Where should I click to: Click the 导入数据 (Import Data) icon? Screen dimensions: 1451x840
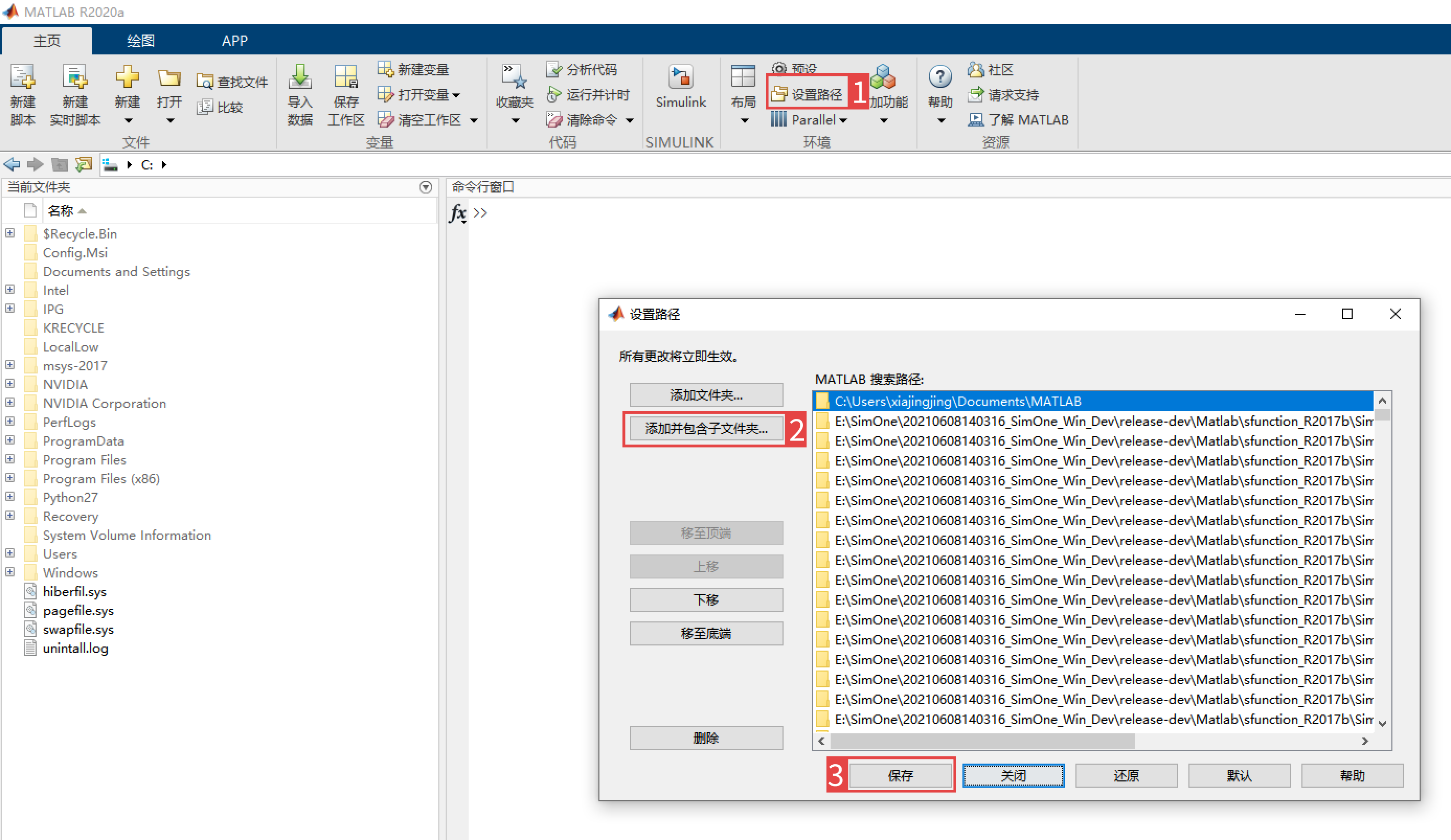(300, 77)
